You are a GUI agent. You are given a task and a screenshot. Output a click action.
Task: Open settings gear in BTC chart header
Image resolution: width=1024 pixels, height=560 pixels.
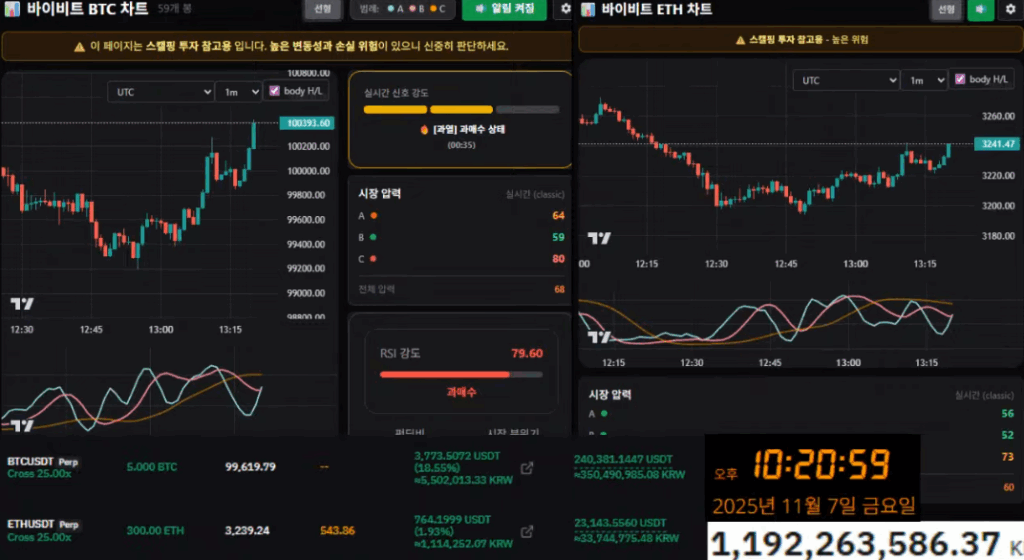(565, 9)
